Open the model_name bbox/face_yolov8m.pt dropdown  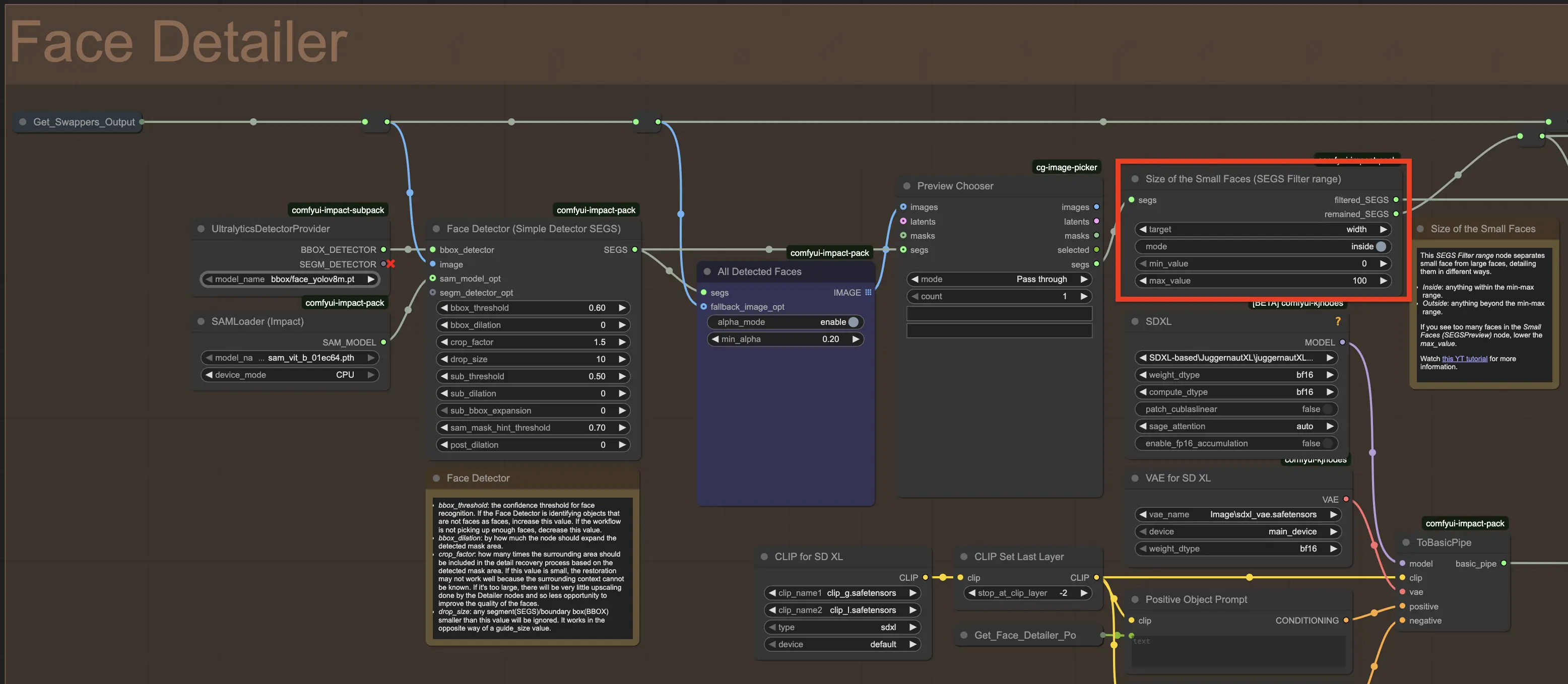pos(290,280)
